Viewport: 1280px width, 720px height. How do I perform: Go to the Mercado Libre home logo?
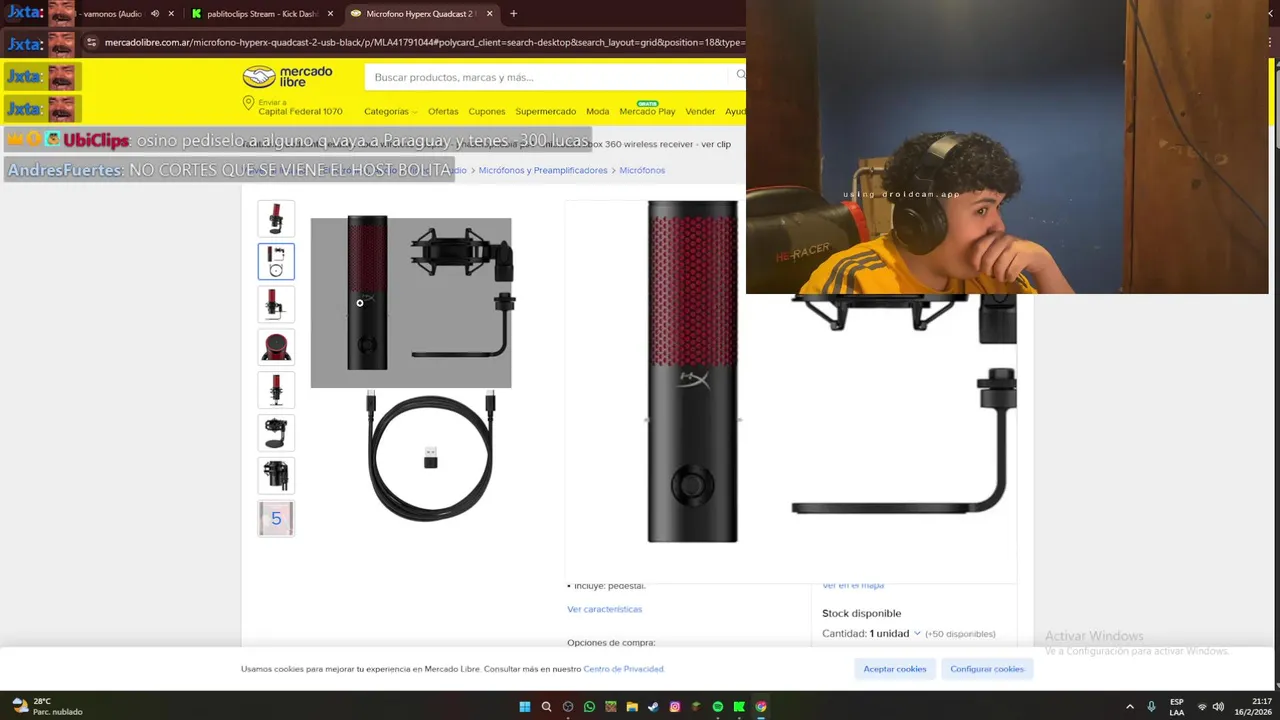tap(287, 77)
